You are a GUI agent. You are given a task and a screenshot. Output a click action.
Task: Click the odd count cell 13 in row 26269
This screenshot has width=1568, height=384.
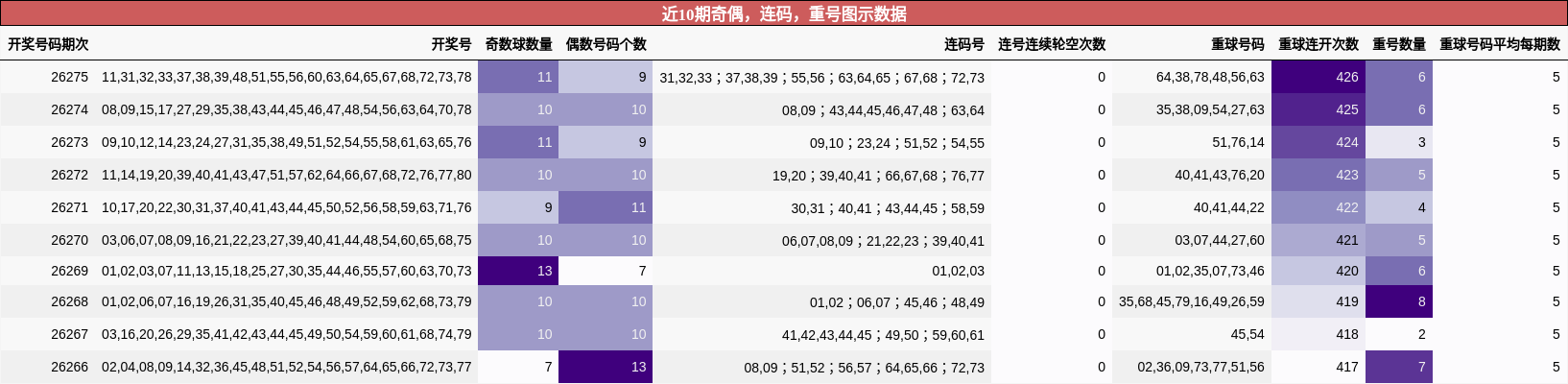(x=518, y=271)
